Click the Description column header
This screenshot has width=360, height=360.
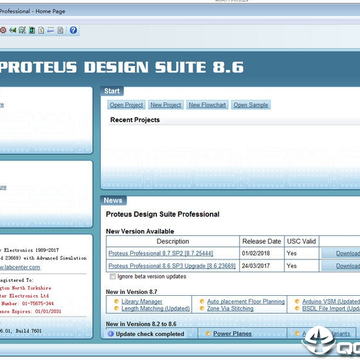[173, 241]
